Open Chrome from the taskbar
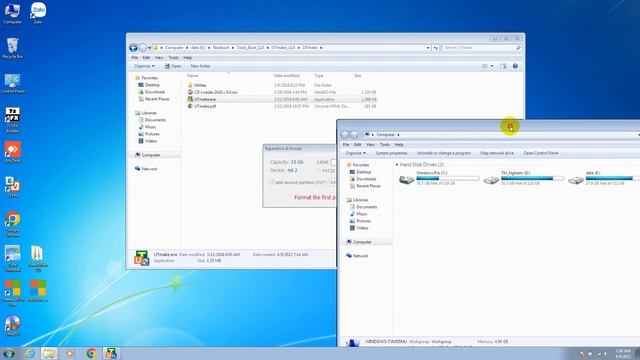This screenshot has width=640, height=360. coord(91,353)
